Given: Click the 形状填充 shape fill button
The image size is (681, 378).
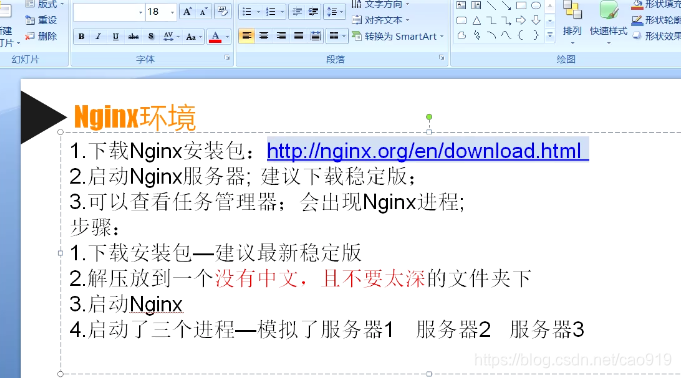Looking at the screenshot, I should pos(656,4).
